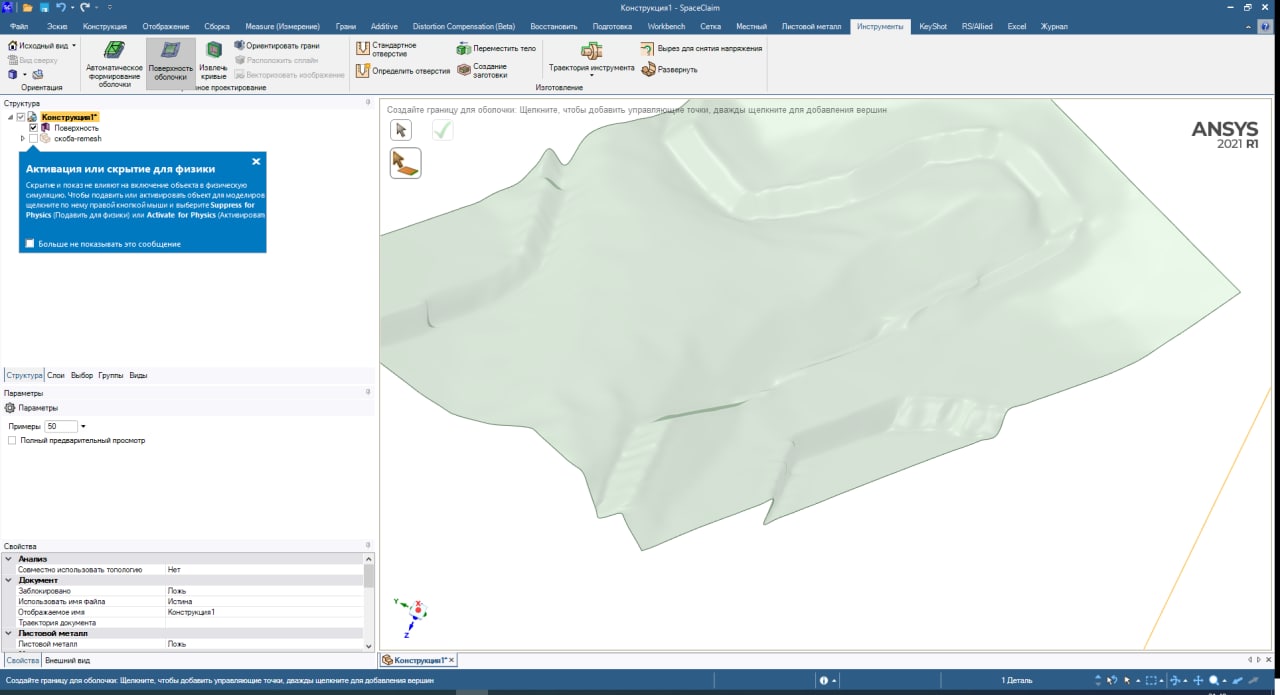This screenshot has width=1280, height=695.
Task: Click the open folder icon in title bar
Action: tap(28, 7)
